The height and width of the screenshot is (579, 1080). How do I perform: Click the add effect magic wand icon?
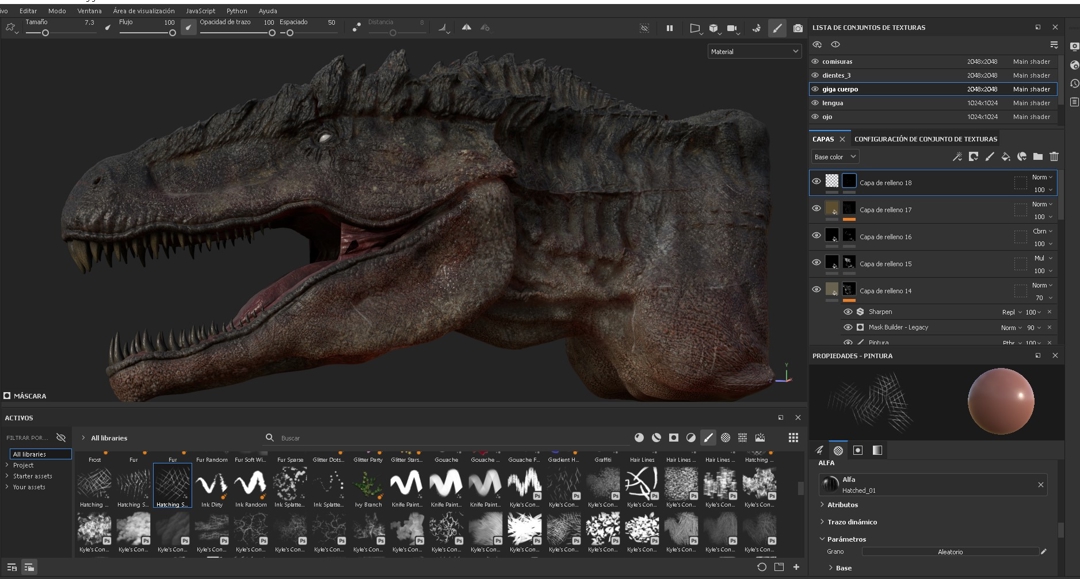(957, 157)
